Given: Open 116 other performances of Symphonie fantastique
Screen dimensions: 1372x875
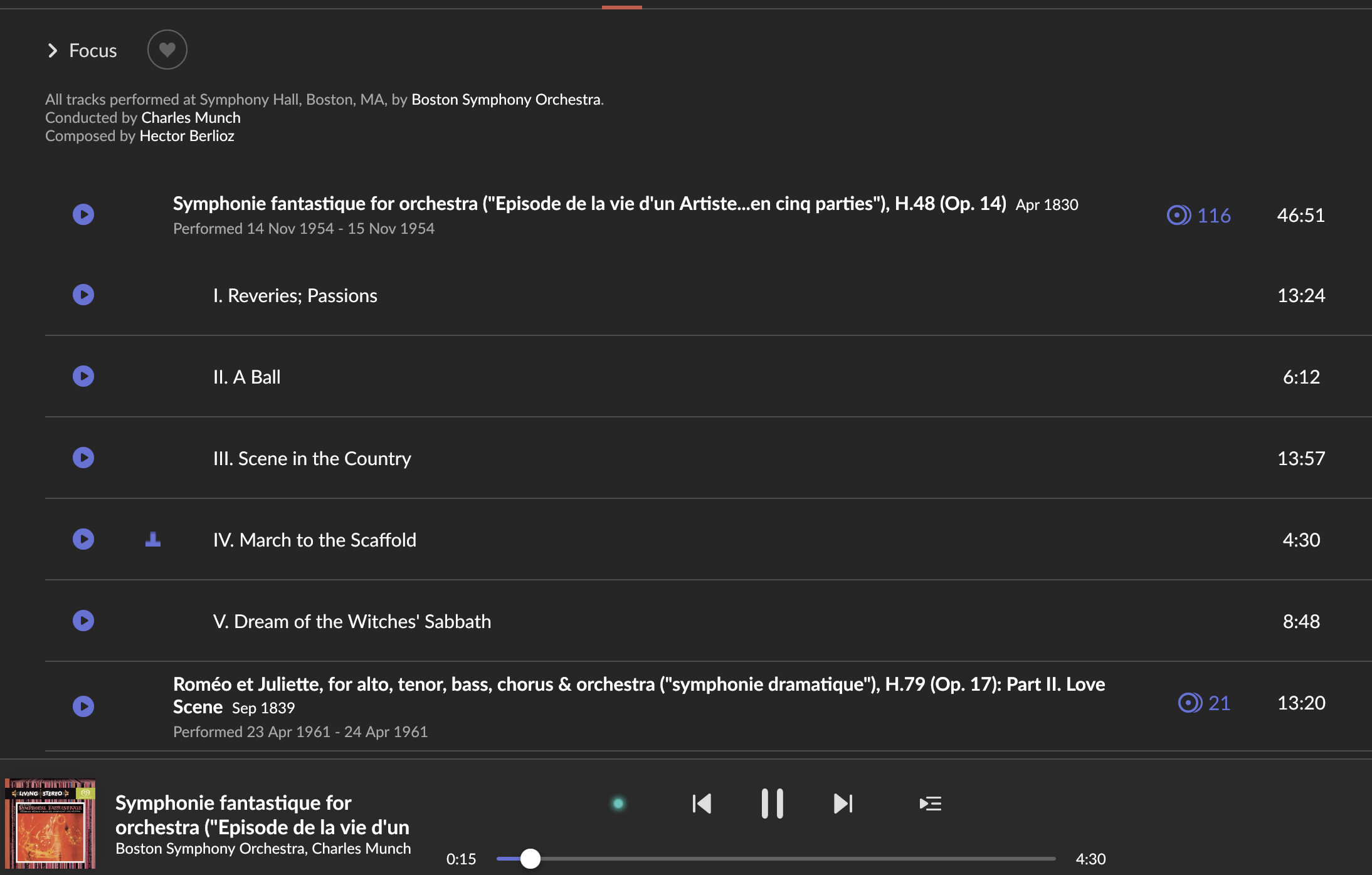Looking at the screenshot, I should pyautogui.click(x=1198, y=215).
